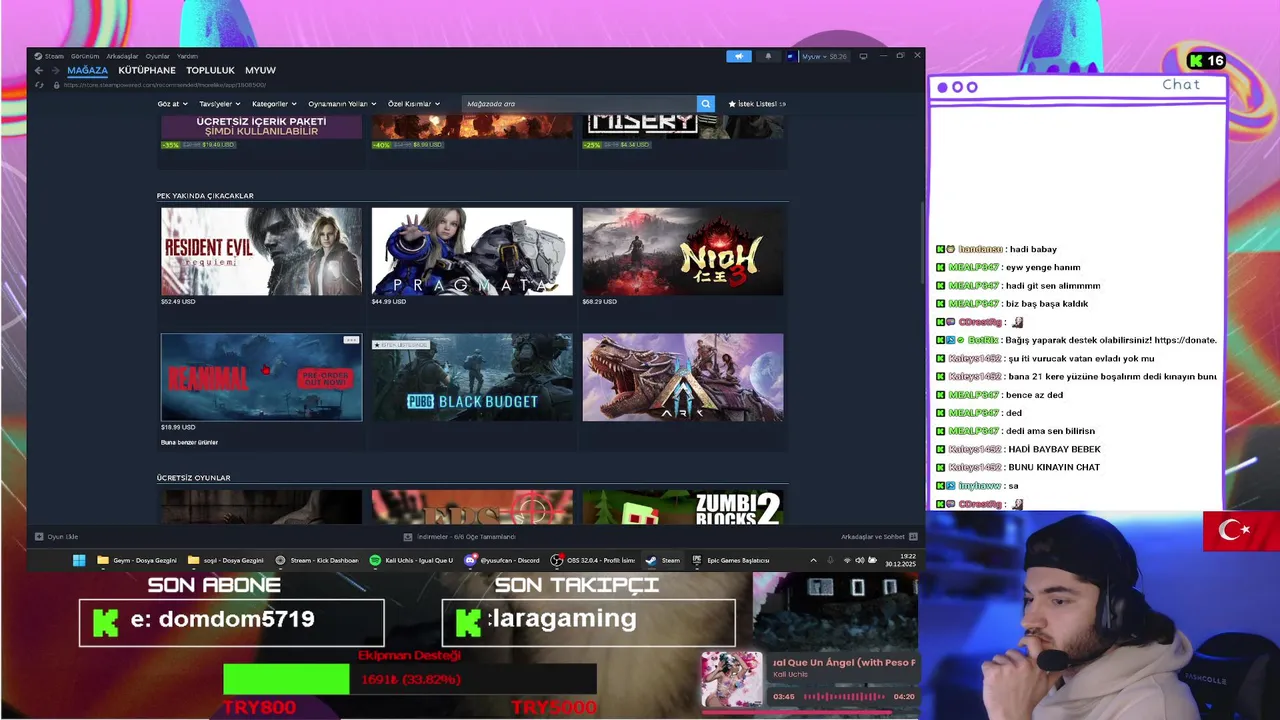
Task: Switch to the TOPLULUK tab
Action: (x=210, y=70)
